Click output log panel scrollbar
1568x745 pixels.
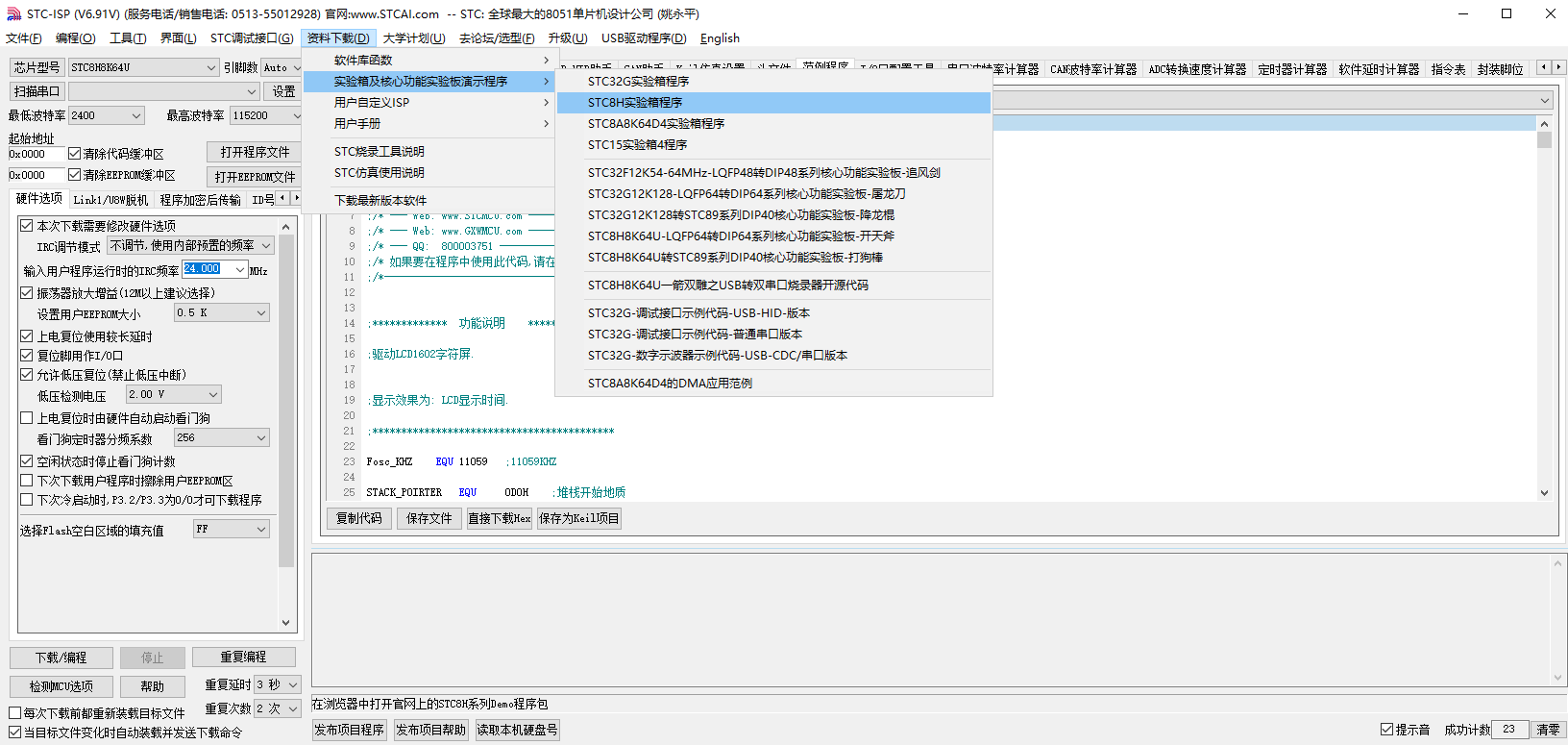pos(1558,620)
